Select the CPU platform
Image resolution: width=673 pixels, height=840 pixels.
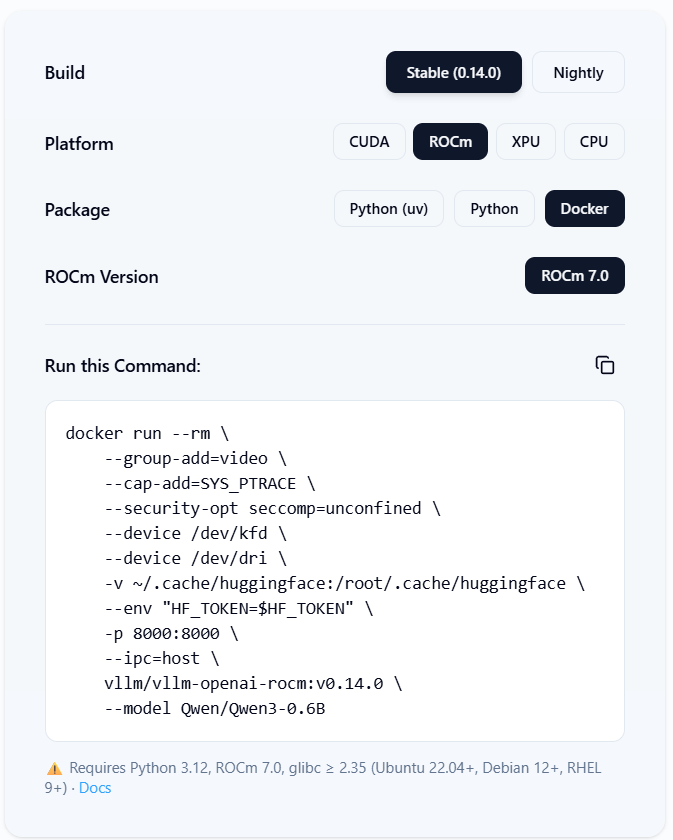594,141
